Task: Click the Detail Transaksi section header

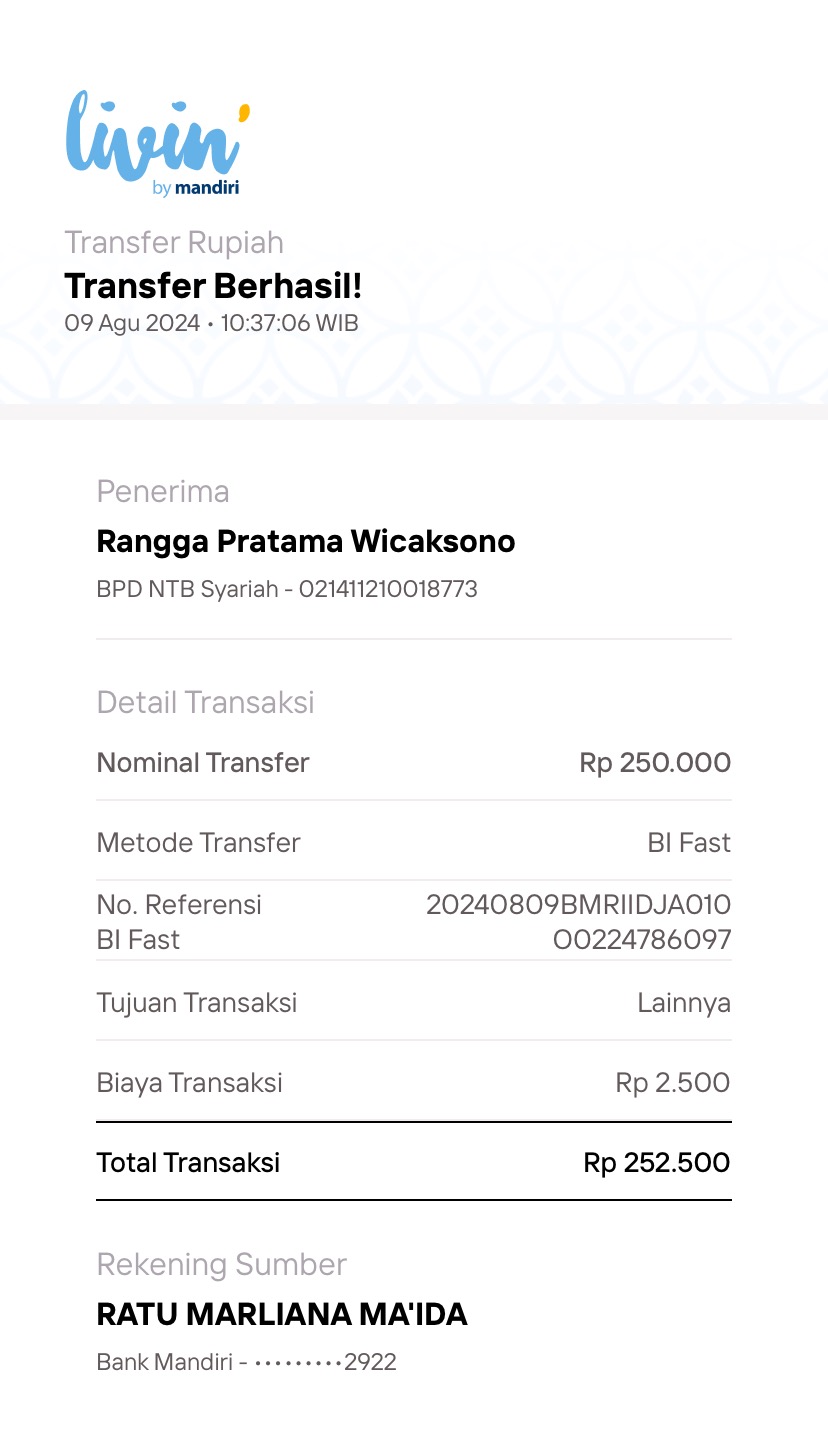Action: coord(205,702)
